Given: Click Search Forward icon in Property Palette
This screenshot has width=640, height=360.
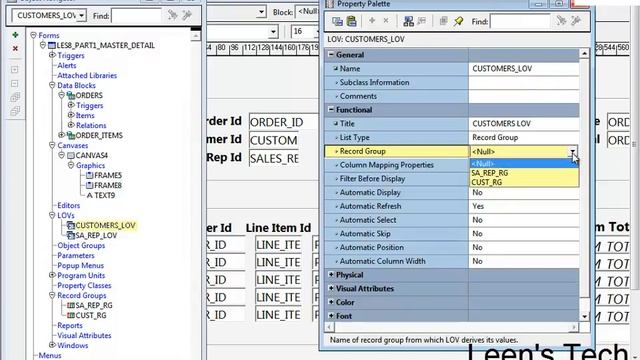Looking at the screenshot, I should 562,20.
